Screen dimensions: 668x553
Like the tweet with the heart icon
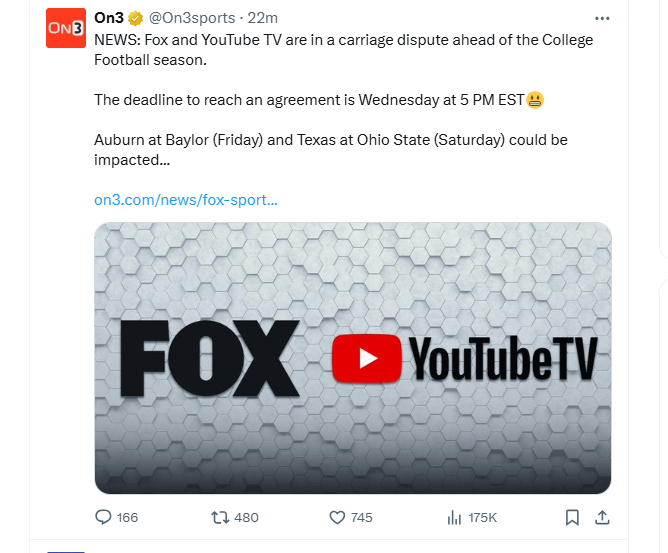click(337, 518)
